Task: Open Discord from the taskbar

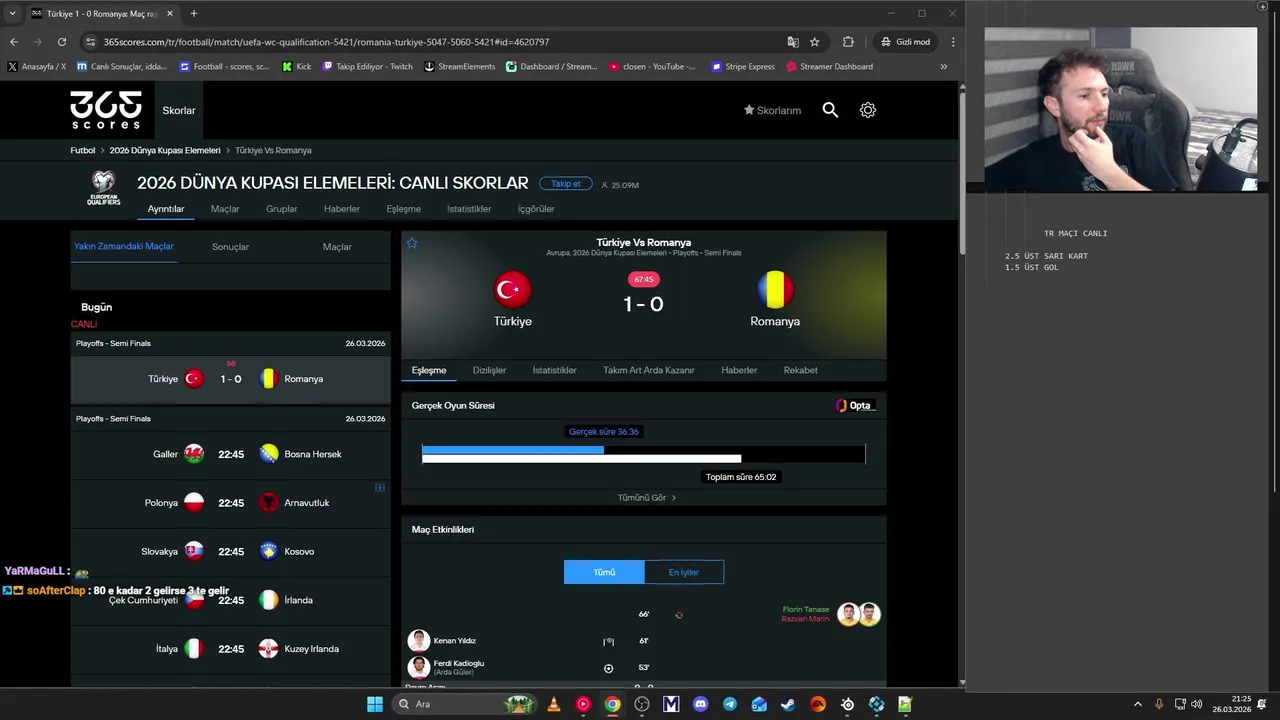Action: 700,704
